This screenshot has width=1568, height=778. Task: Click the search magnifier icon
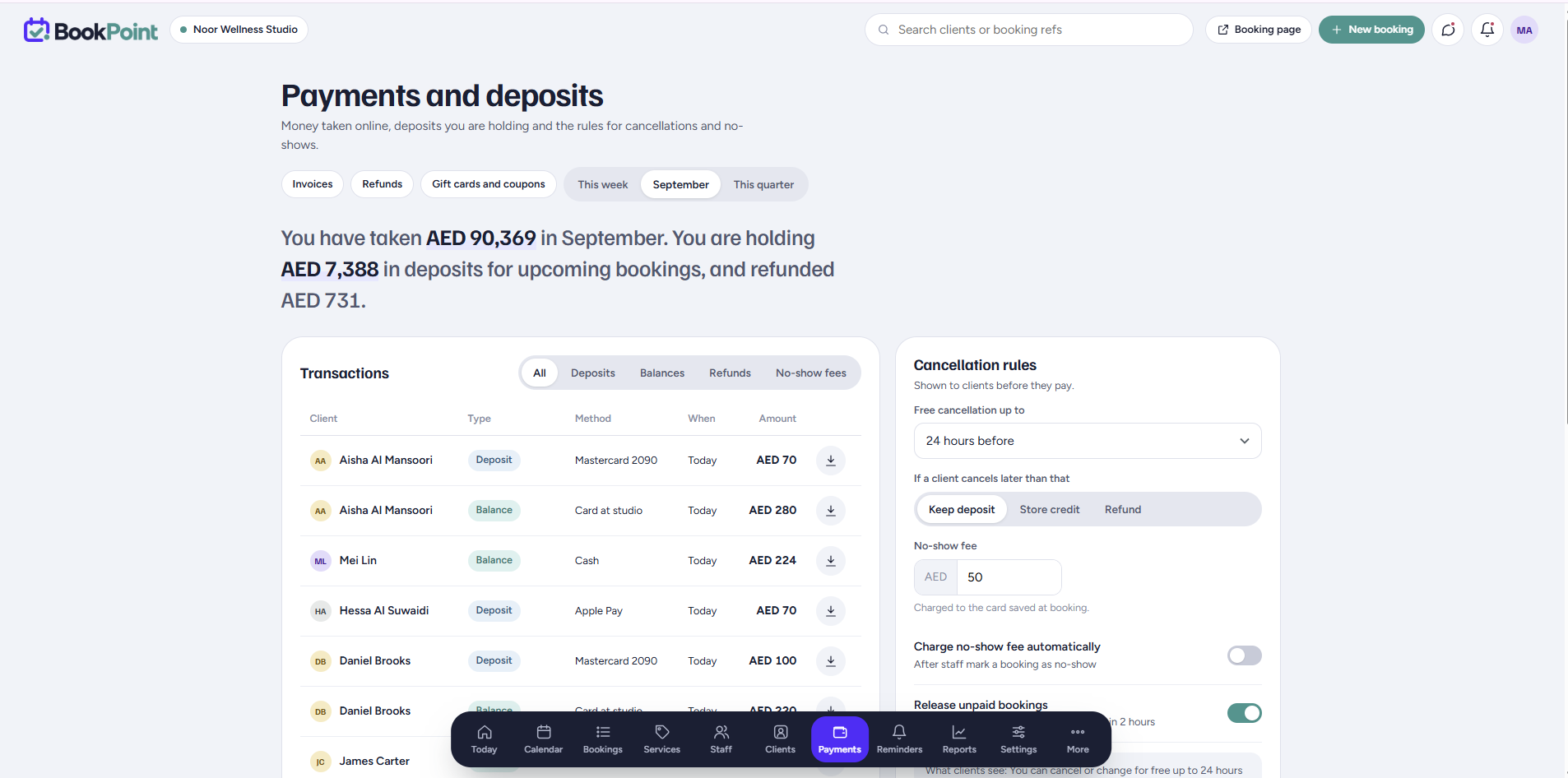pos(884,30)
